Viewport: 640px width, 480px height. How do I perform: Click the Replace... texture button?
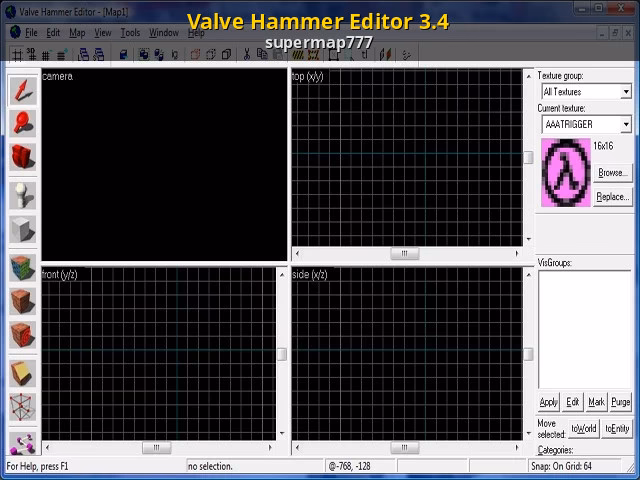tap(613, 197)
